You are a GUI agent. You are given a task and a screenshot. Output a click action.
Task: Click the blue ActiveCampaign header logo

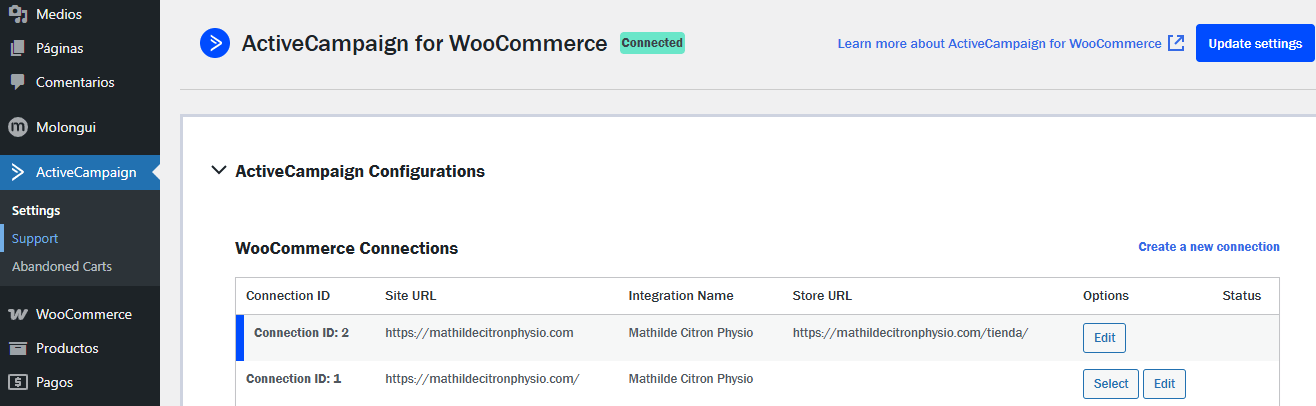(x=215, y=43)
